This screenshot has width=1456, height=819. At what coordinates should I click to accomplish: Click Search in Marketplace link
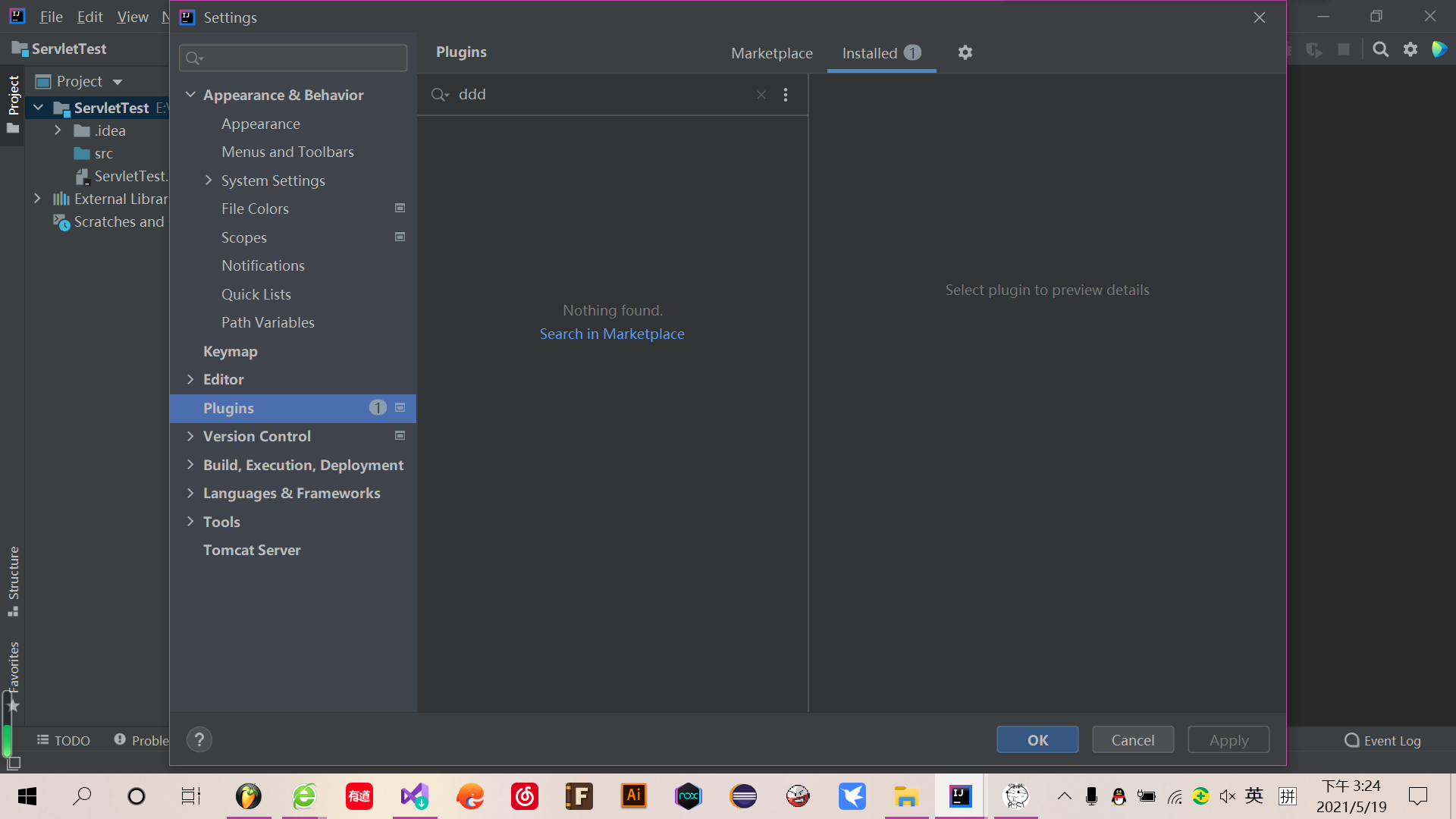coord(612,334)
